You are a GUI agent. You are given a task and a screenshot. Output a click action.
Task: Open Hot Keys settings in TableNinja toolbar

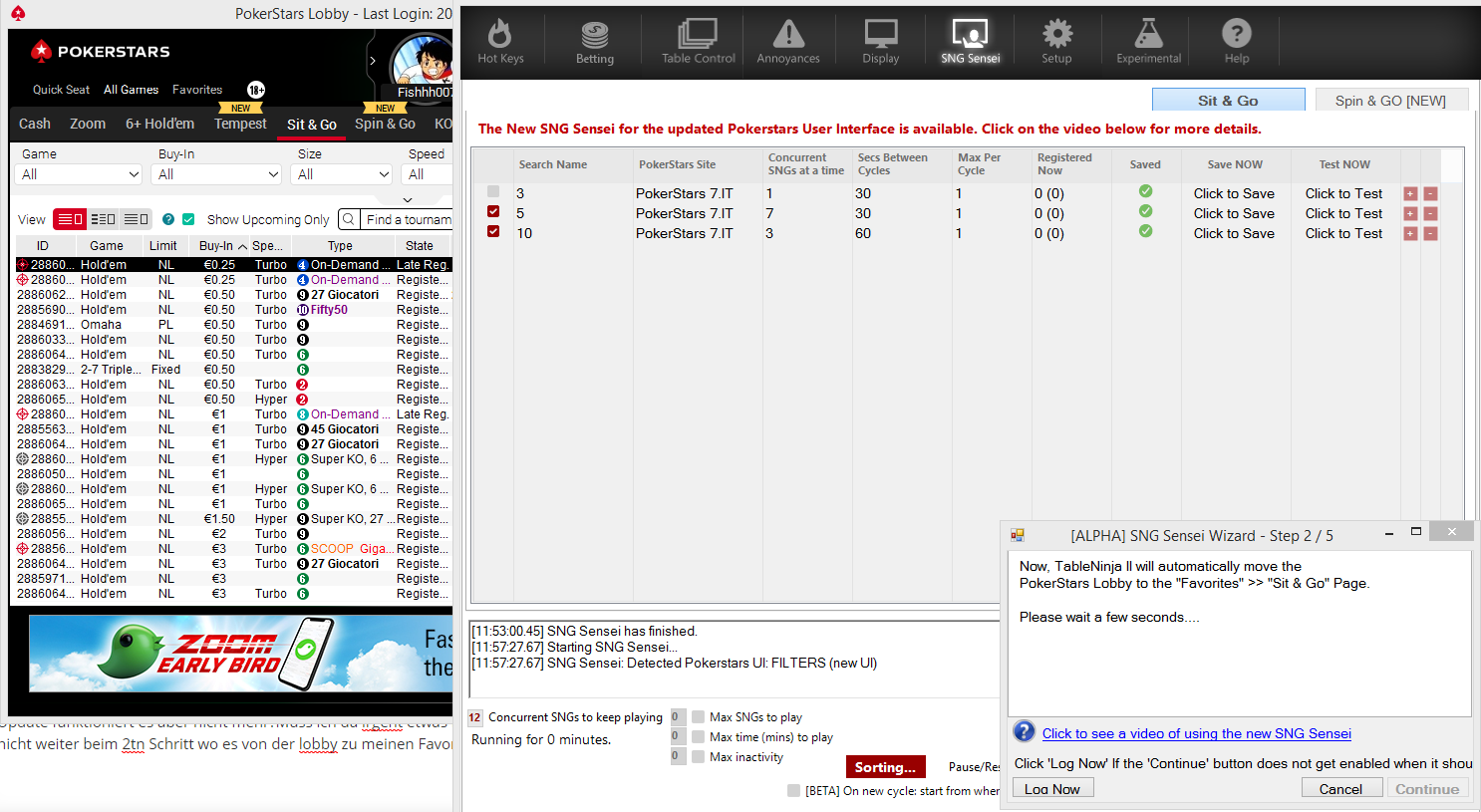point(500,41)
